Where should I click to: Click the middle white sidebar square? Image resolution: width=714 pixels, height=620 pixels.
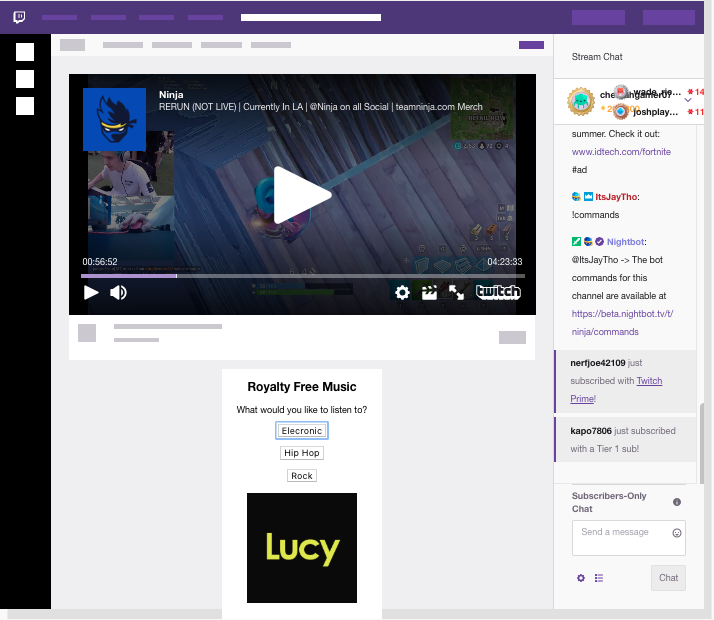point(25,79)
